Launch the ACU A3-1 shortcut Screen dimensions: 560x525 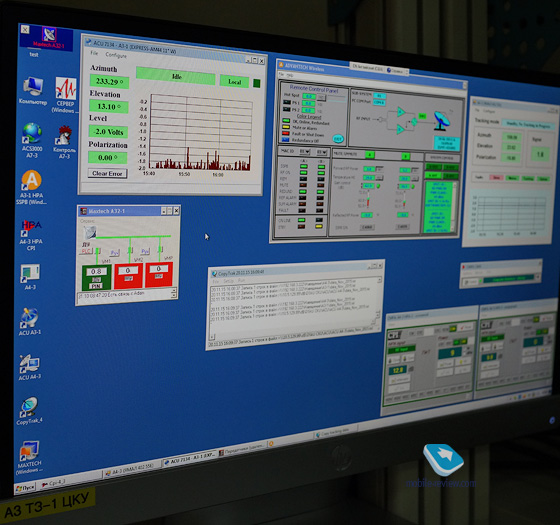pyautogui.click(x=30, y=321)
